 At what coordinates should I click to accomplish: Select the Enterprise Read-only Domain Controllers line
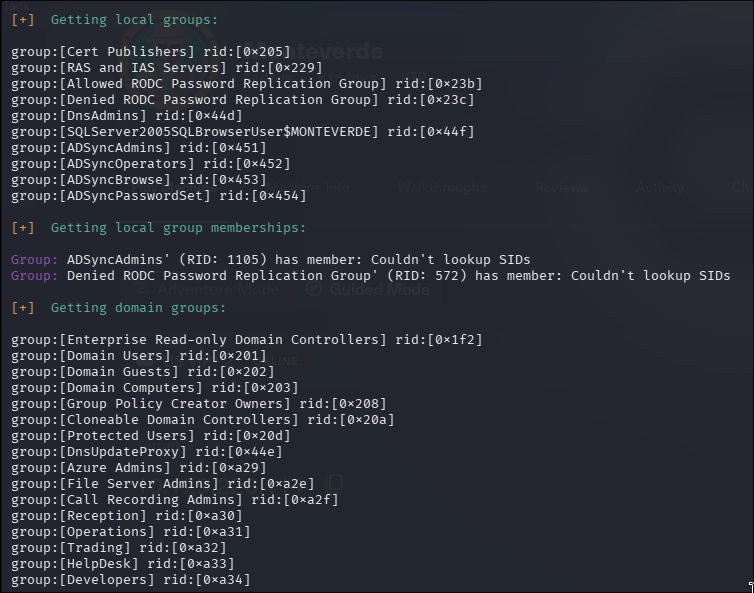pyautogui.click(x=247, y=340)
